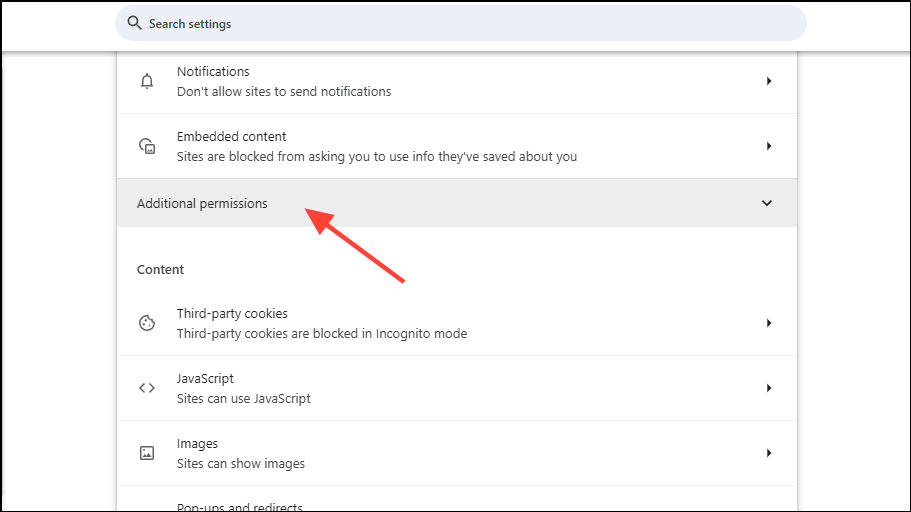The width and height of the screenshot is (911, 512).
Task: Expand the Additional permissions section label
Action: (x=202, y=203)
